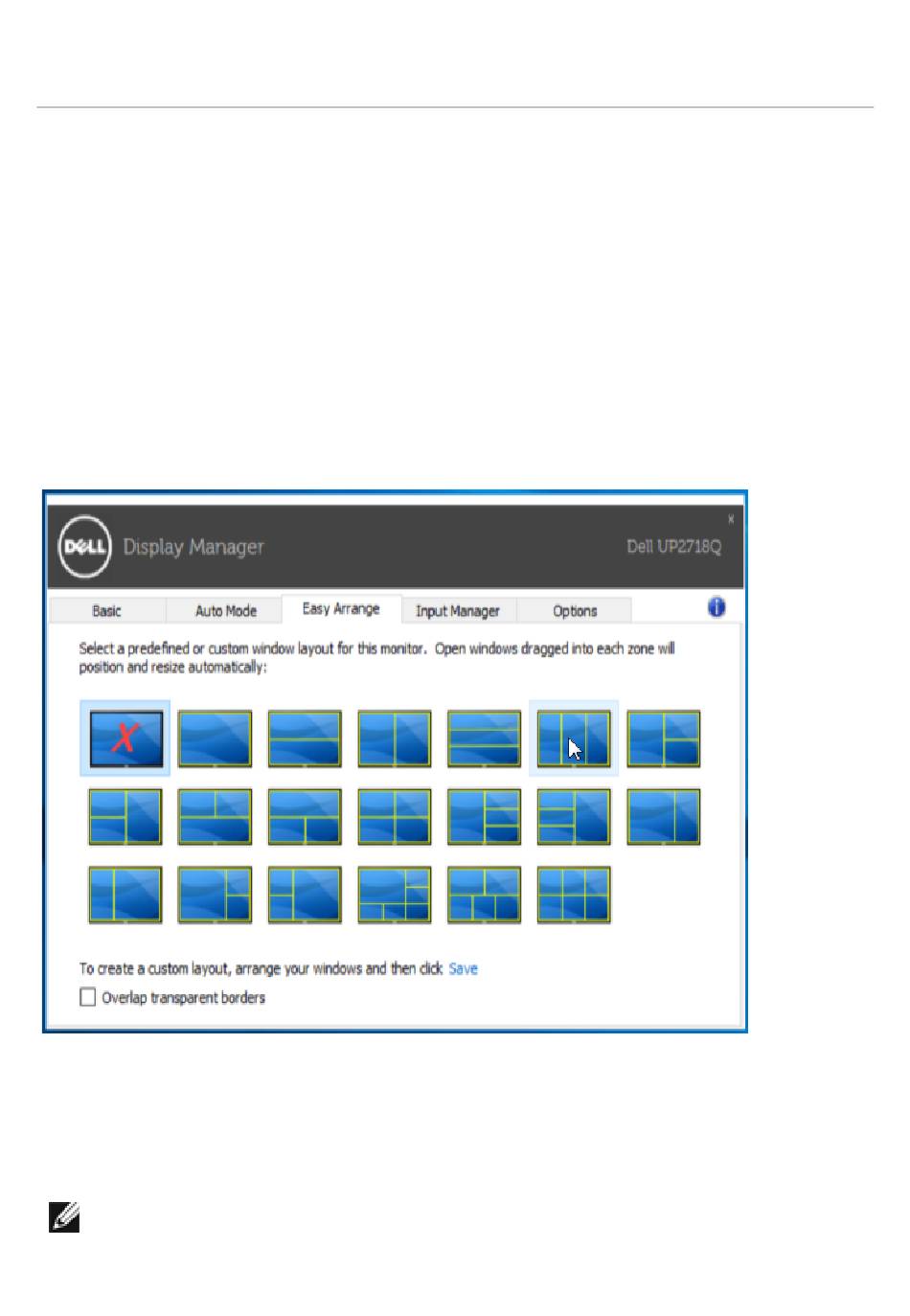Select layout with three stacked zones on right
This screenshot has width=910, height=1316.
tap(484, 816)
